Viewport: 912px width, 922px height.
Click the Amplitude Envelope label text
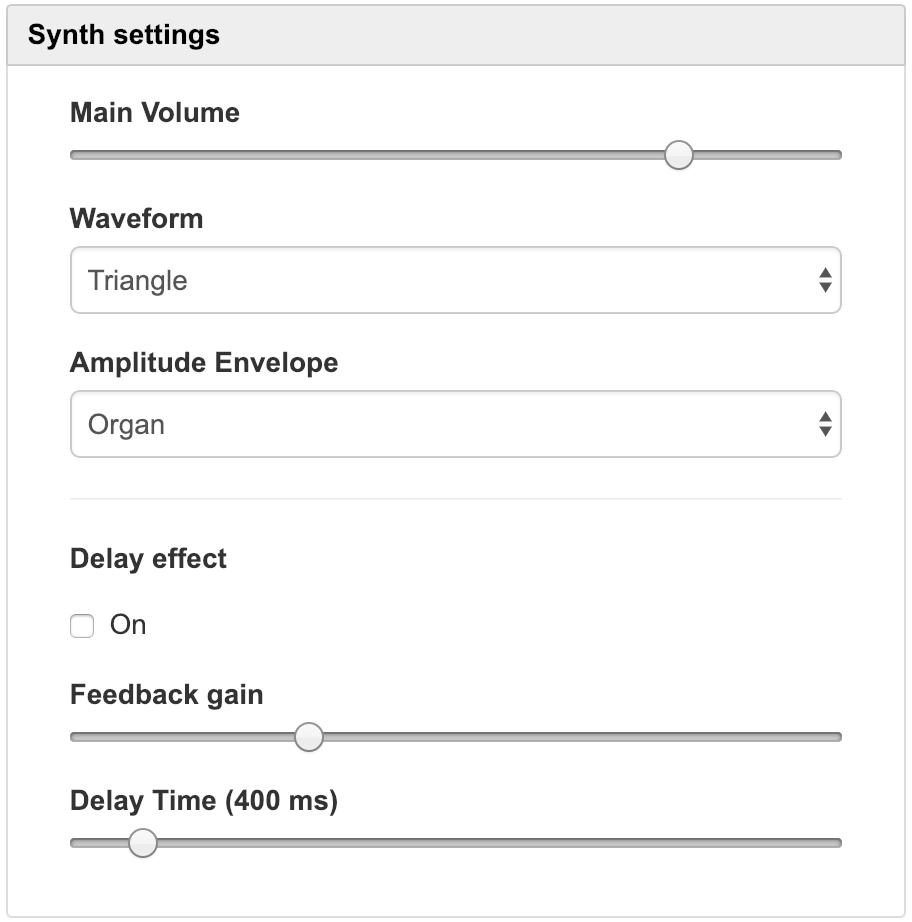204,362
